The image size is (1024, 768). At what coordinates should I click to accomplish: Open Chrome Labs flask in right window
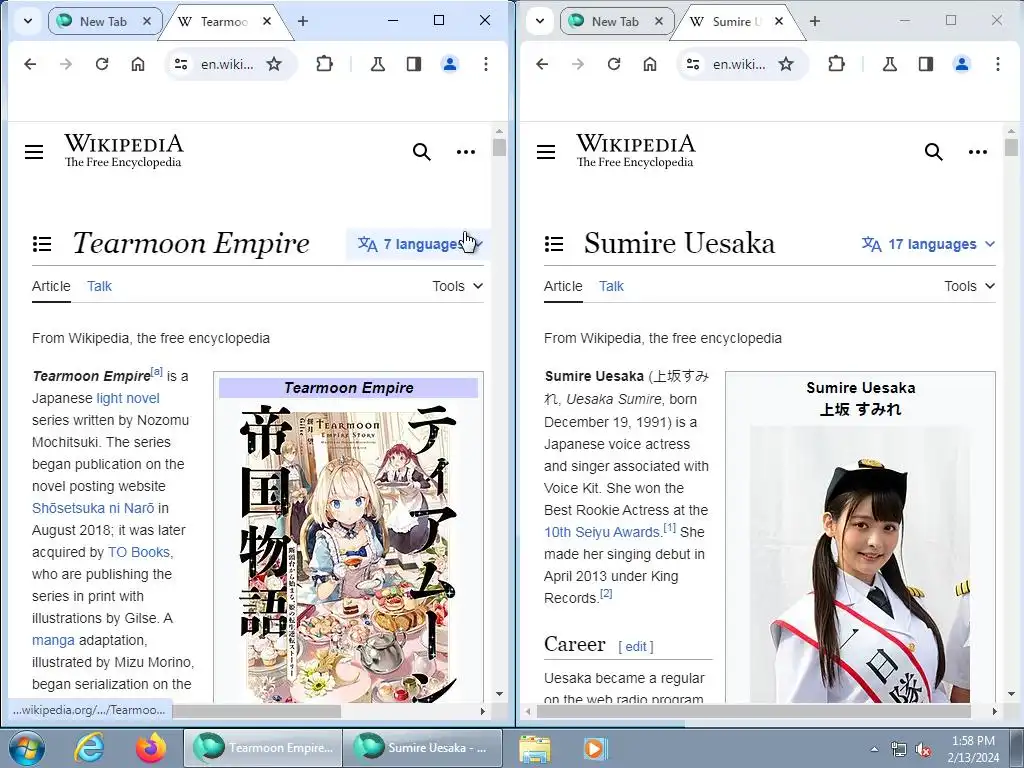(889, 64)
